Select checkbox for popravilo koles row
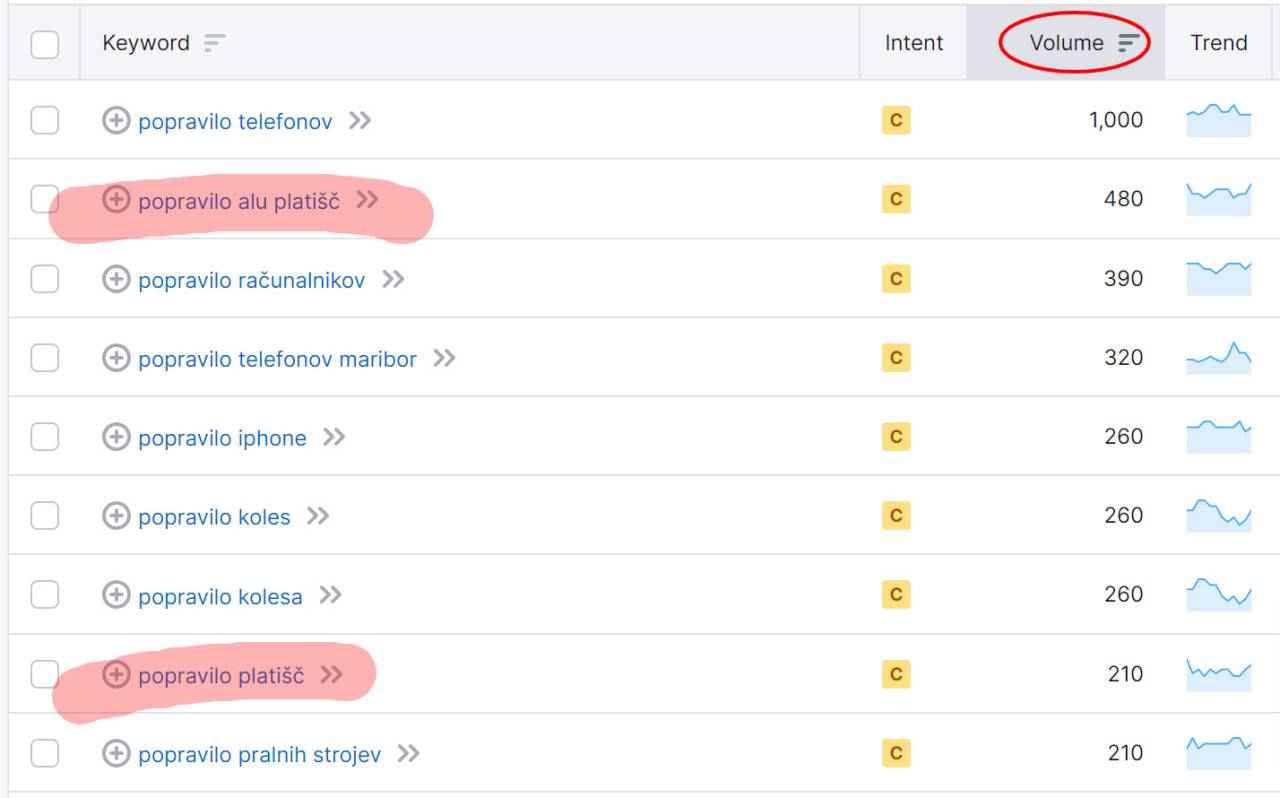This screenshot has width=1280, height=798. pos(45,516)
